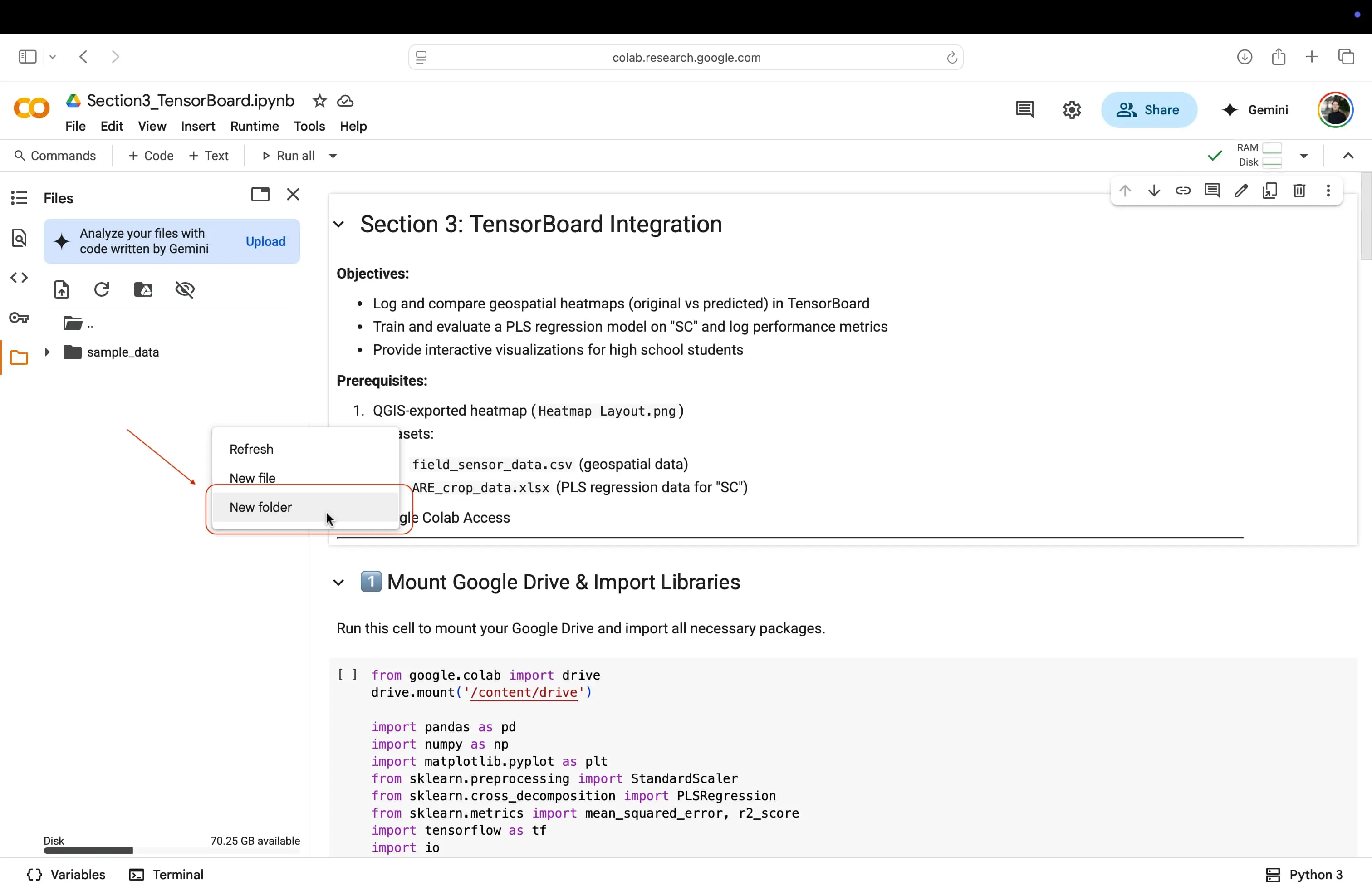The width and height of the screenshot is (1372, 891).
Task: Open the File menu
Action: pos(75,126)
